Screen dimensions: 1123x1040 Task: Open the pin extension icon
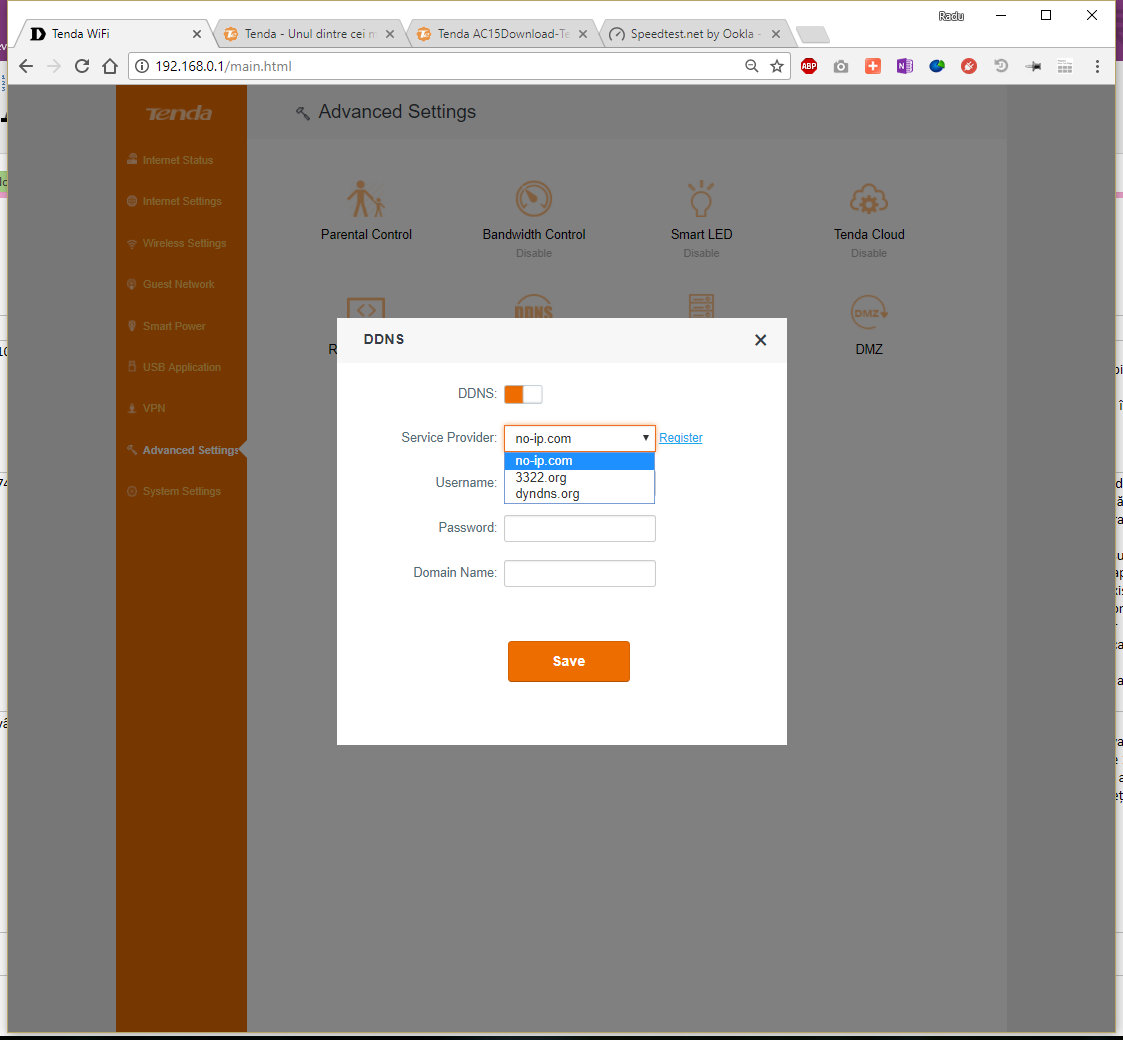(1033, 66)
